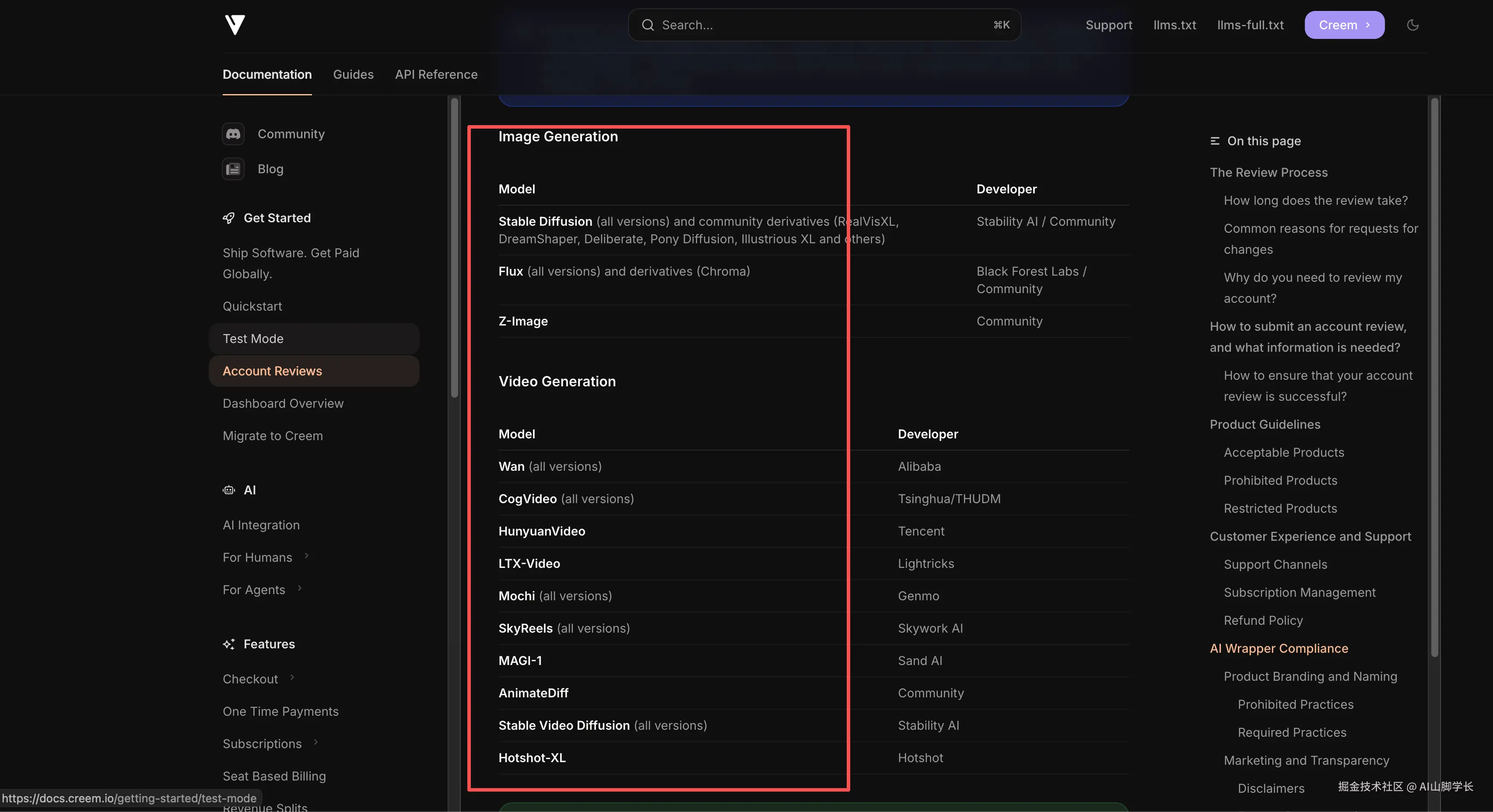Image resolution: width=1493 pixels, height=812 pixels.
Task: Expand the For Humans submenu
Action: pyautogui.click(x=307, y=556)
